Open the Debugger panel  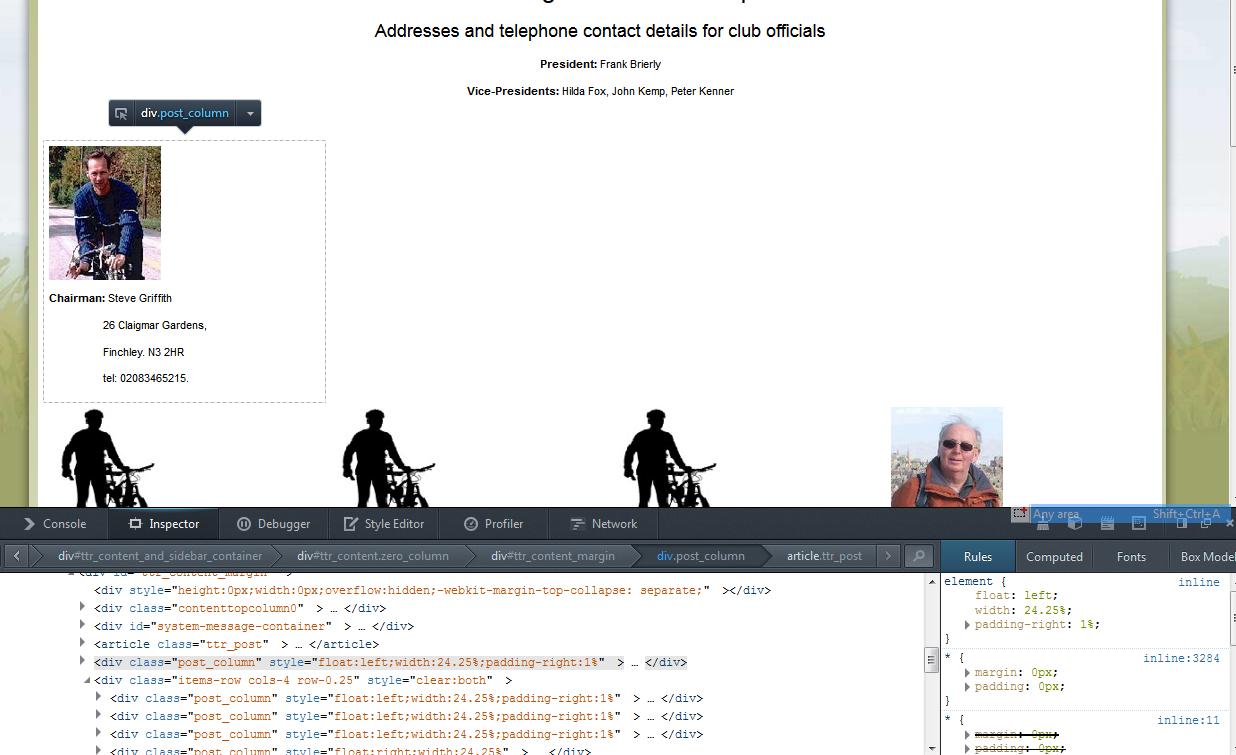[x=273, y=523]
